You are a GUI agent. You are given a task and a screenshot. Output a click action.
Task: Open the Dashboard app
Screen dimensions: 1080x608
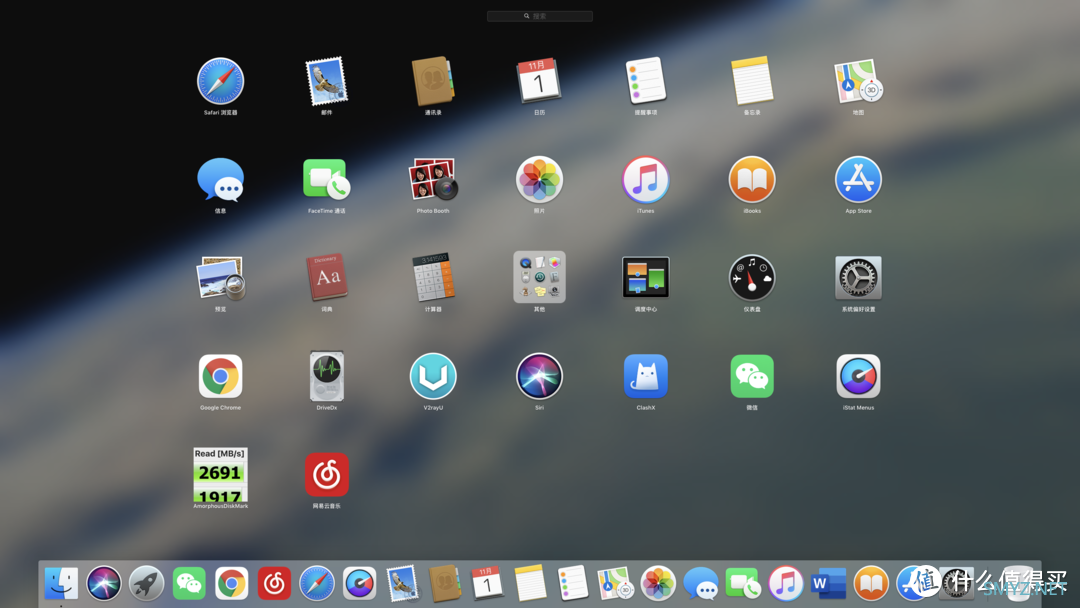pyautogui.click(x=751, y=278)
